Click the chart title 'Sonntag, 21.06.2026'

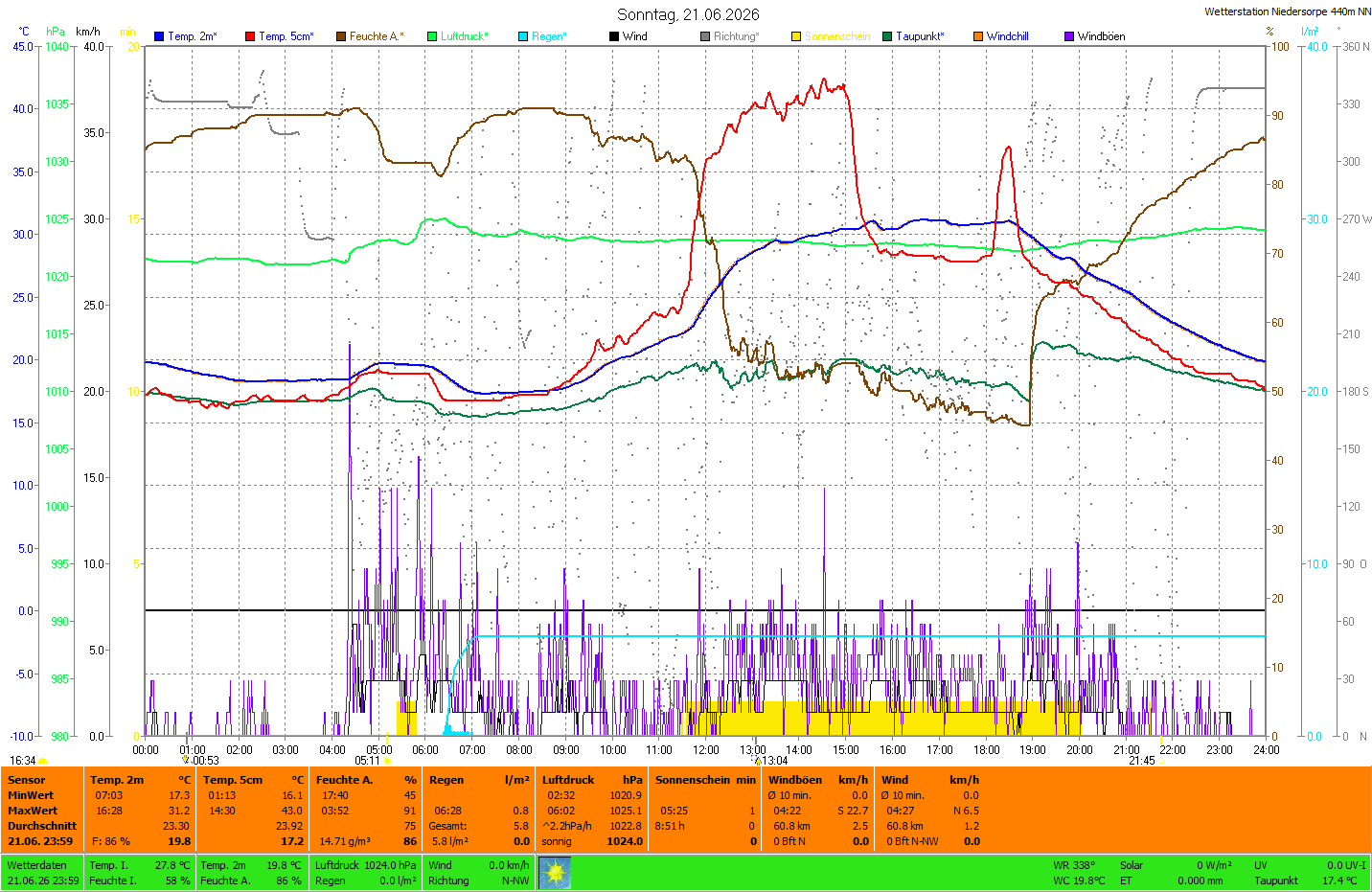click(688, 14)
